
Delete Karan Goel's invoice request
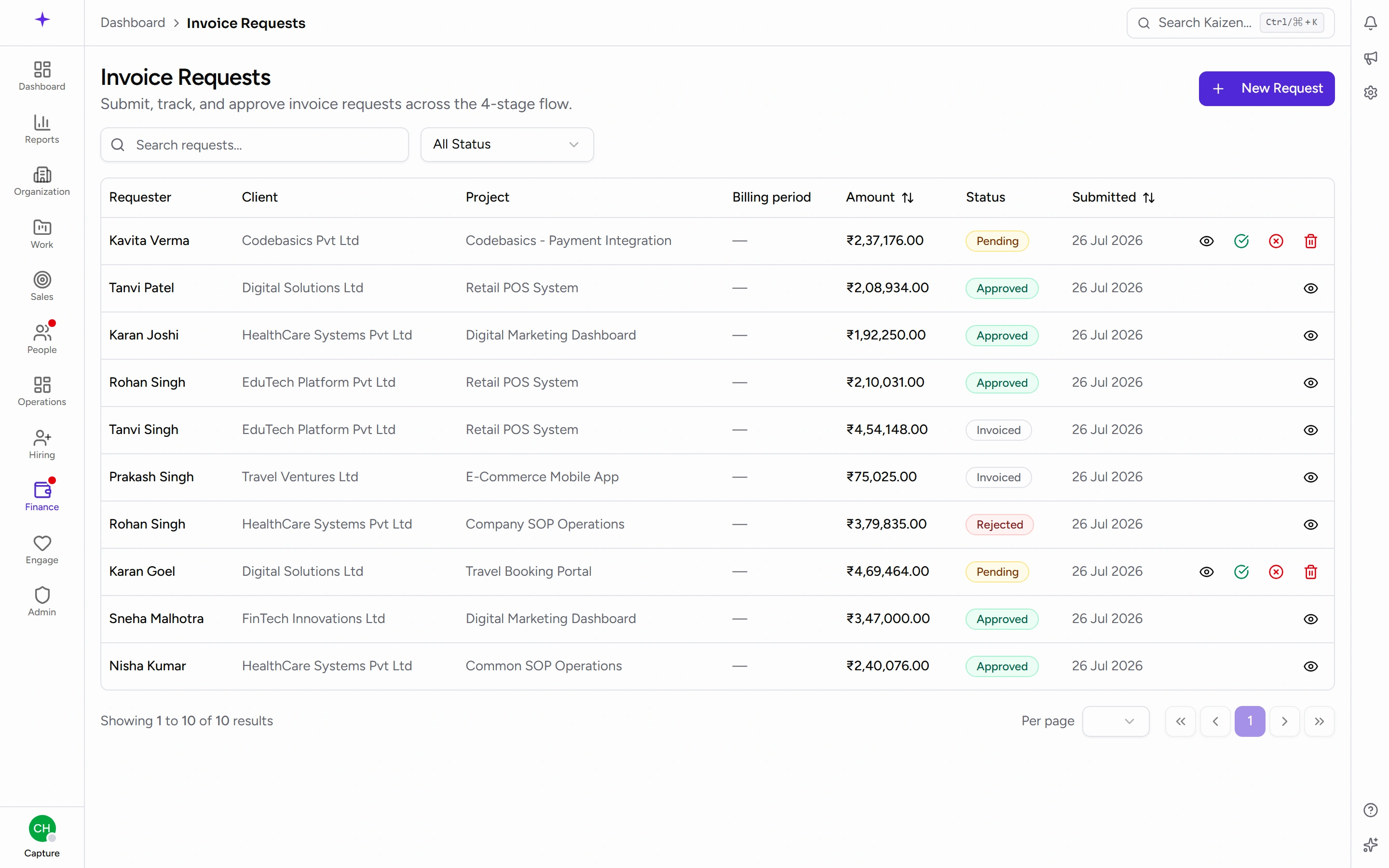coord(1310,572)
